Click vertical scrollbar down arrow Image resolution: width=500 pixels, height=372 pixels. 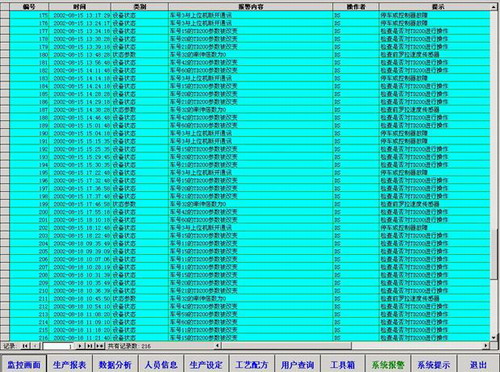tap(494, 337)
